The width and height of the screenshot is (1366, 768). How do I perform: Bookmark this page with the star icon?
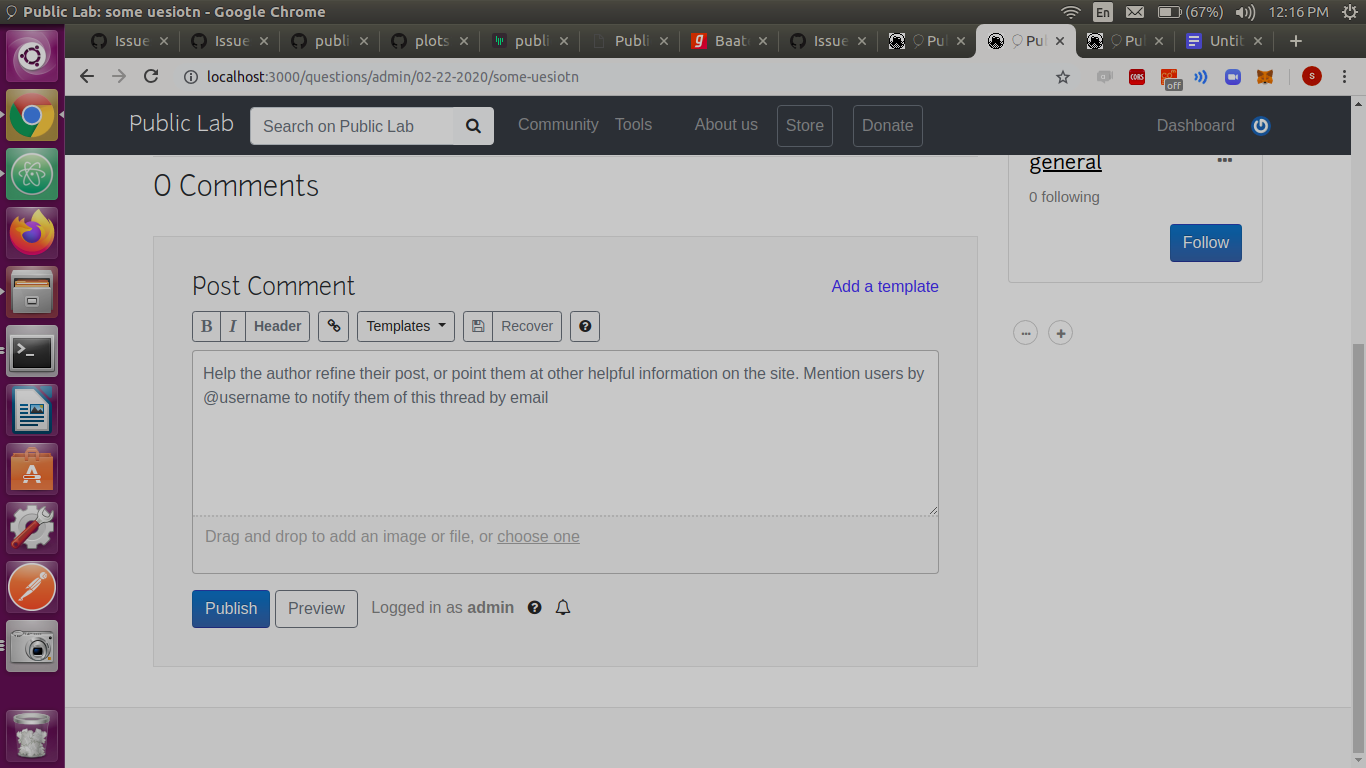coord(1063,77)
